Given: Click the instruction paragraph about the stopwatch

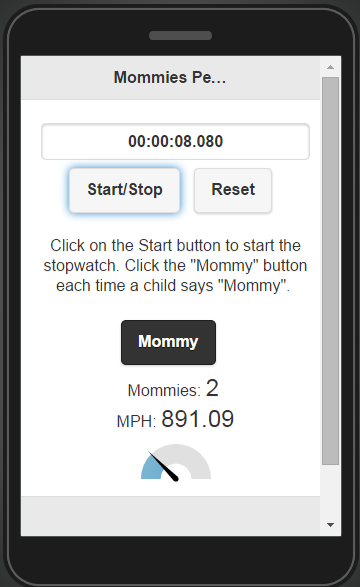Looking at the screenshot, I should click(x=175, y=265).
